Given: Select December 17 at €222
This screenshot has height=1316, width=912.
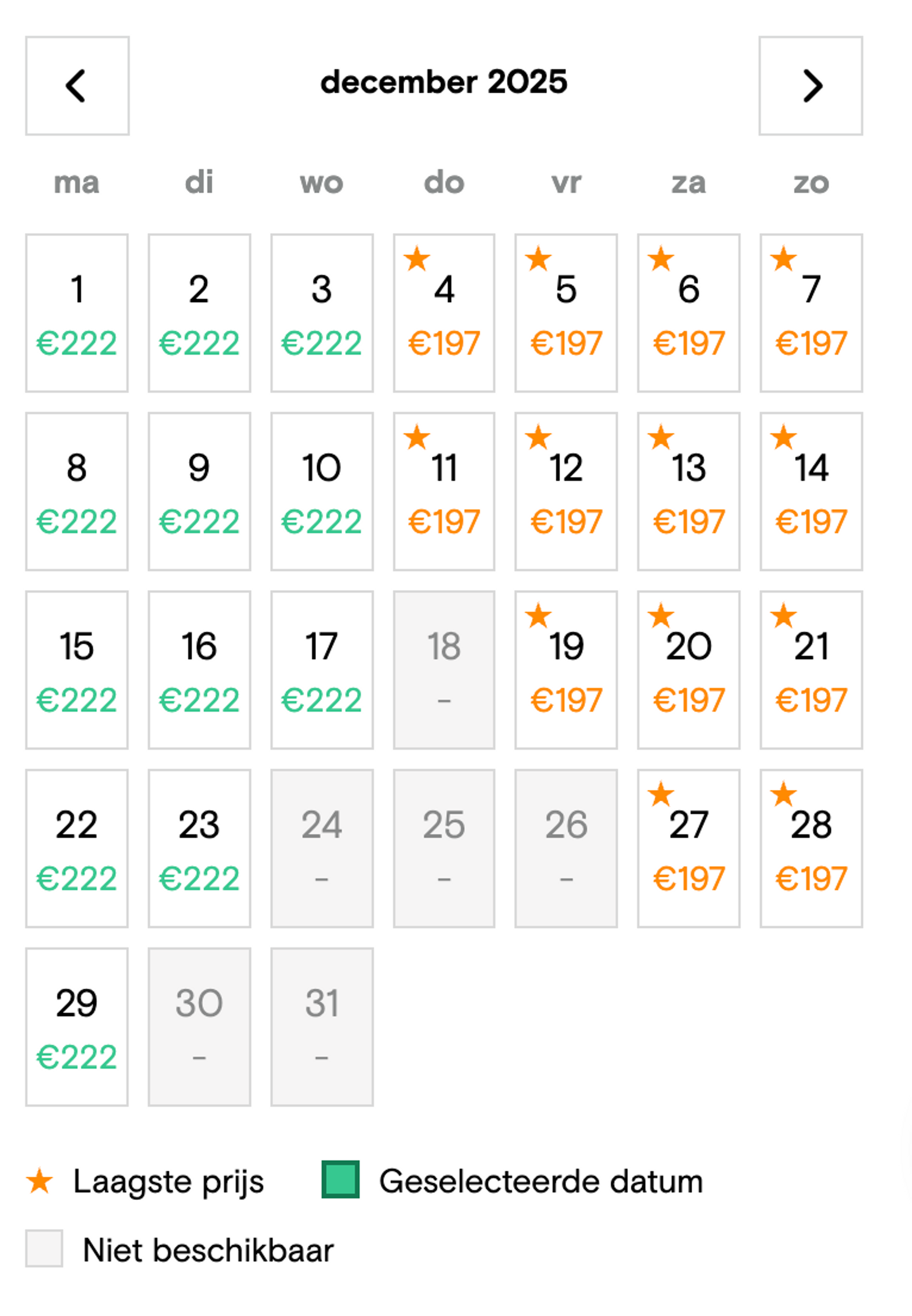Looking at the screenshot, I should click(x=322, y=670).
